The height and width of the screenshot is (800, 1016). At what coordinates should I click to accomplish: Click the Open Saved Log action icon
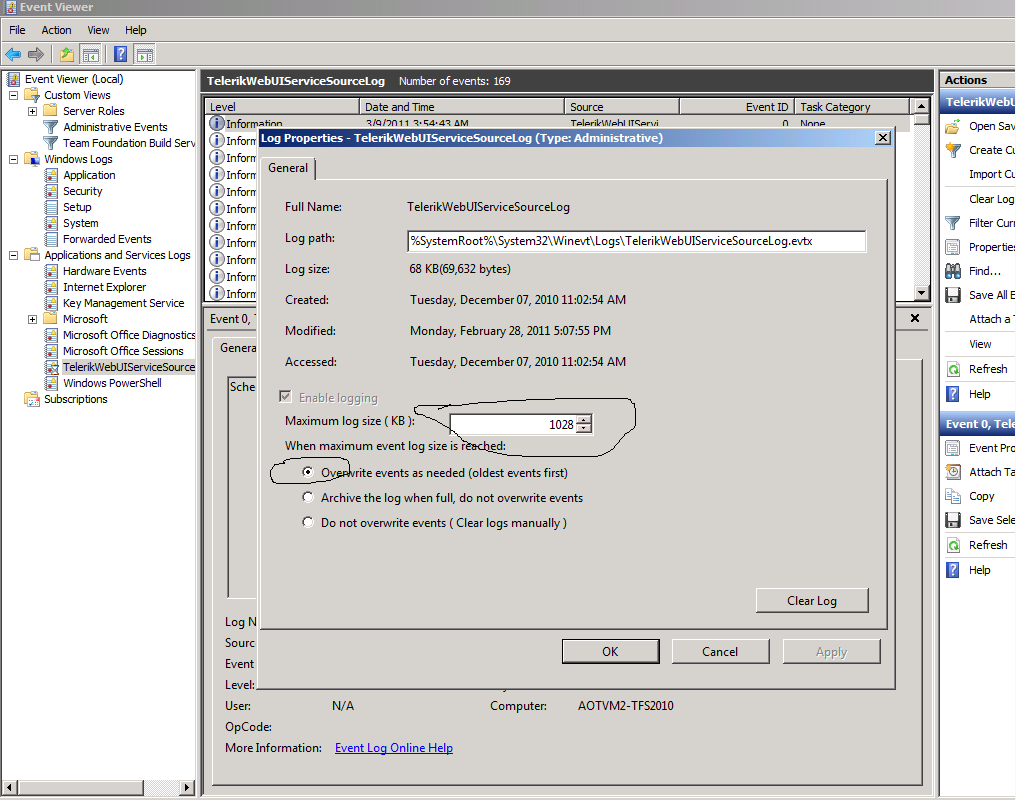click(952, 126)
